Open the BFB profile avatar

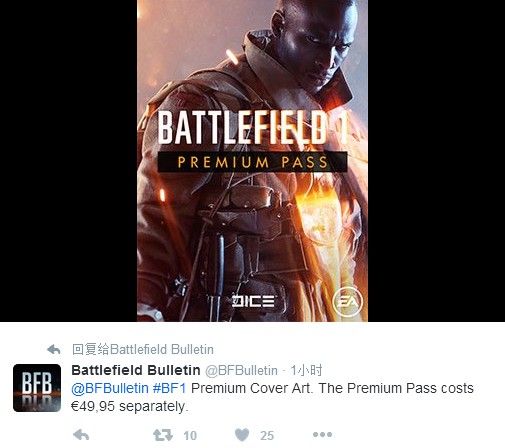[x=37, y=388]
